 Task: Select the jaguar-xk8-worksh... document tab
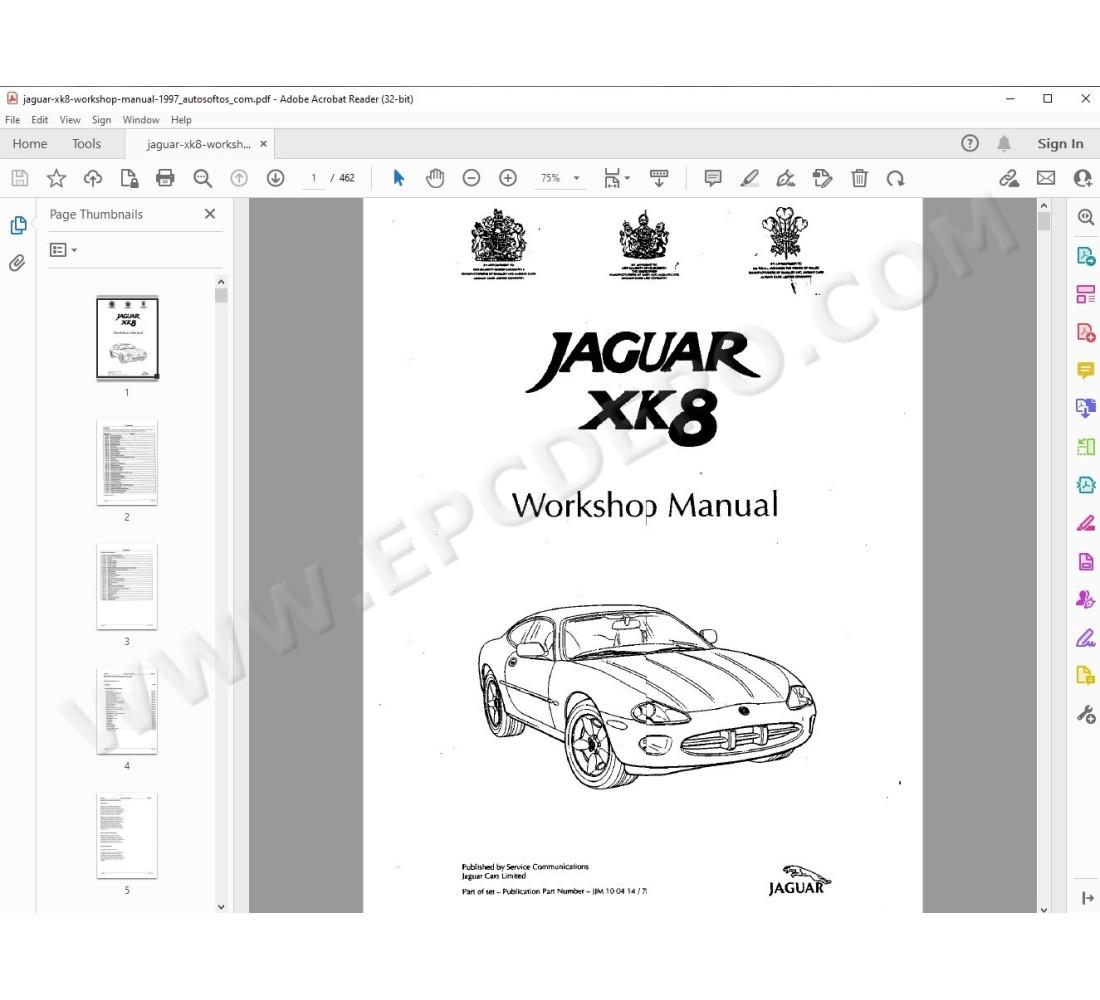coord(199,144)
